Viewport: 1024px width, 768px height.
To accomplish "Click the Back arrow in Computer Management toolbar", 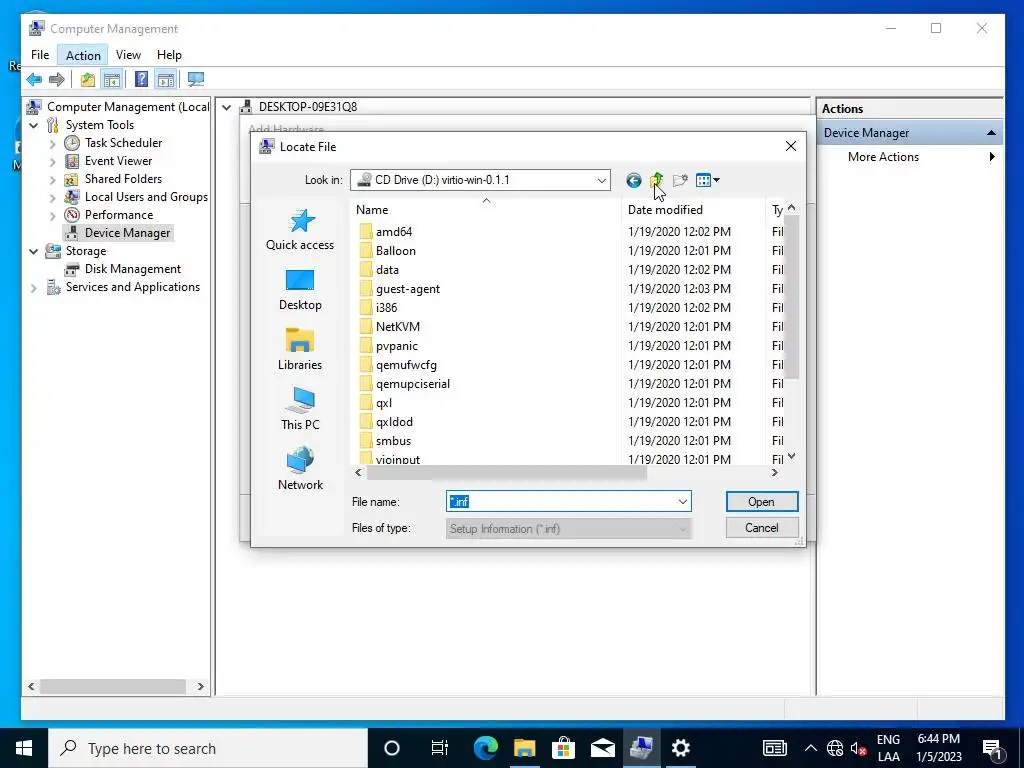I will [x=34, y=80].
